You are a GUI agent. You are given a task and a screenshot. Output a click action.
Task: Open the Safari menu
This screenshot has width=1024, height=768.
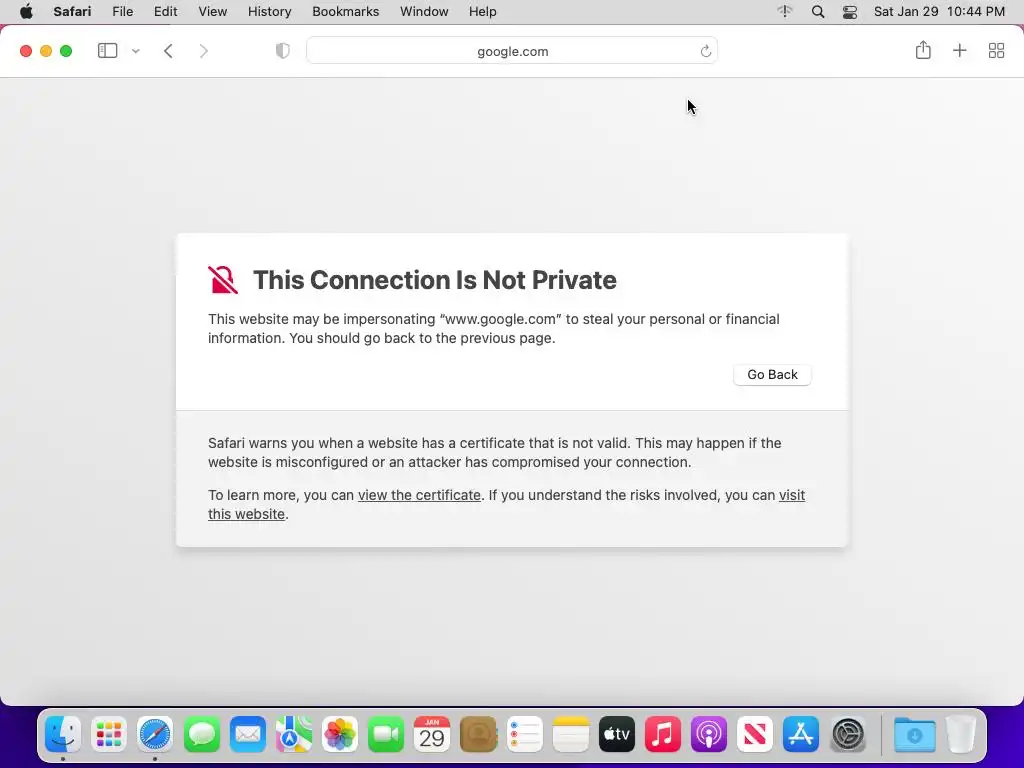pyautogui.click(x=72, y=12)
